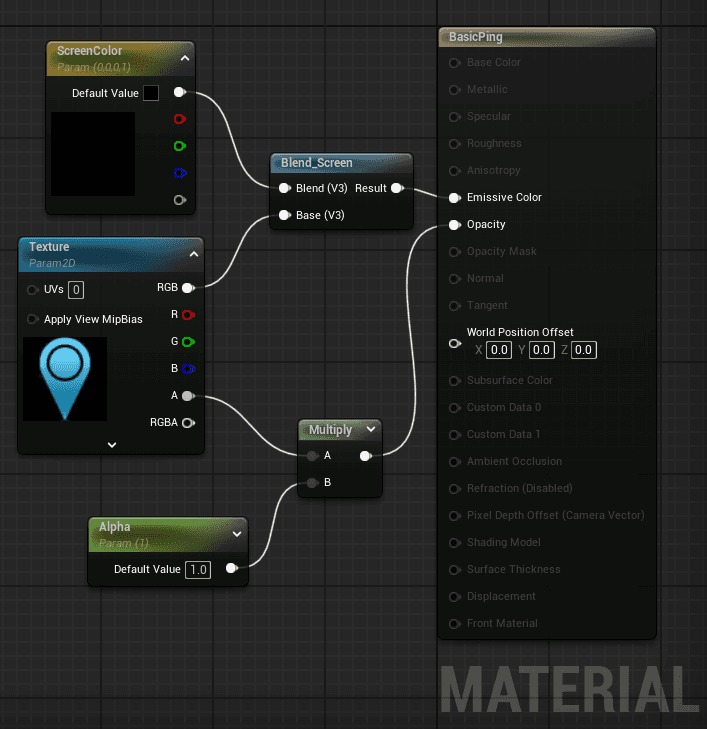
Task: Expand the Alpha node chevron
Action: point(237,533)
